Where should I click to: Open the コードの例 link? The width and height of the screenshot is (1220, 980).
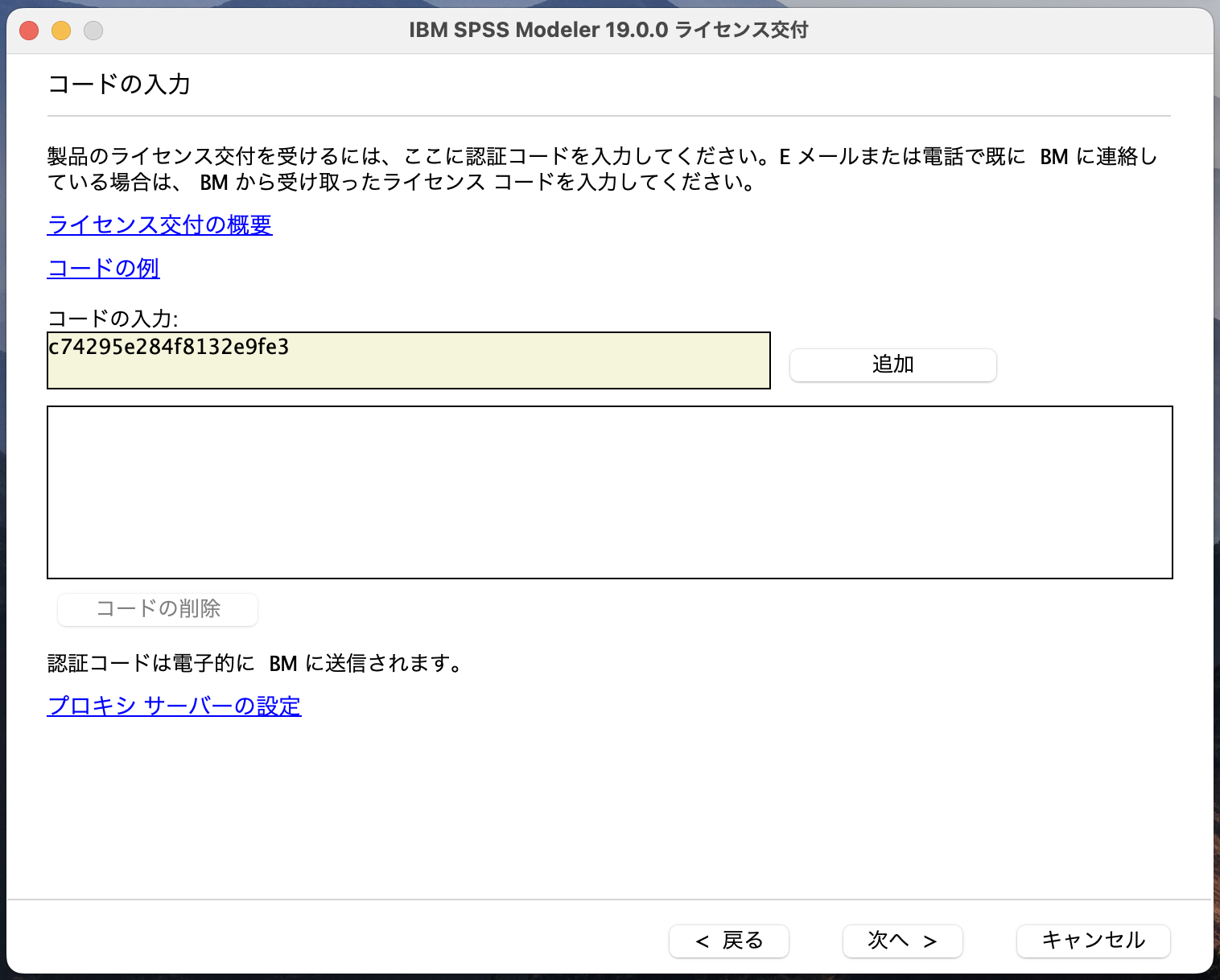click(x=103, y=268)
